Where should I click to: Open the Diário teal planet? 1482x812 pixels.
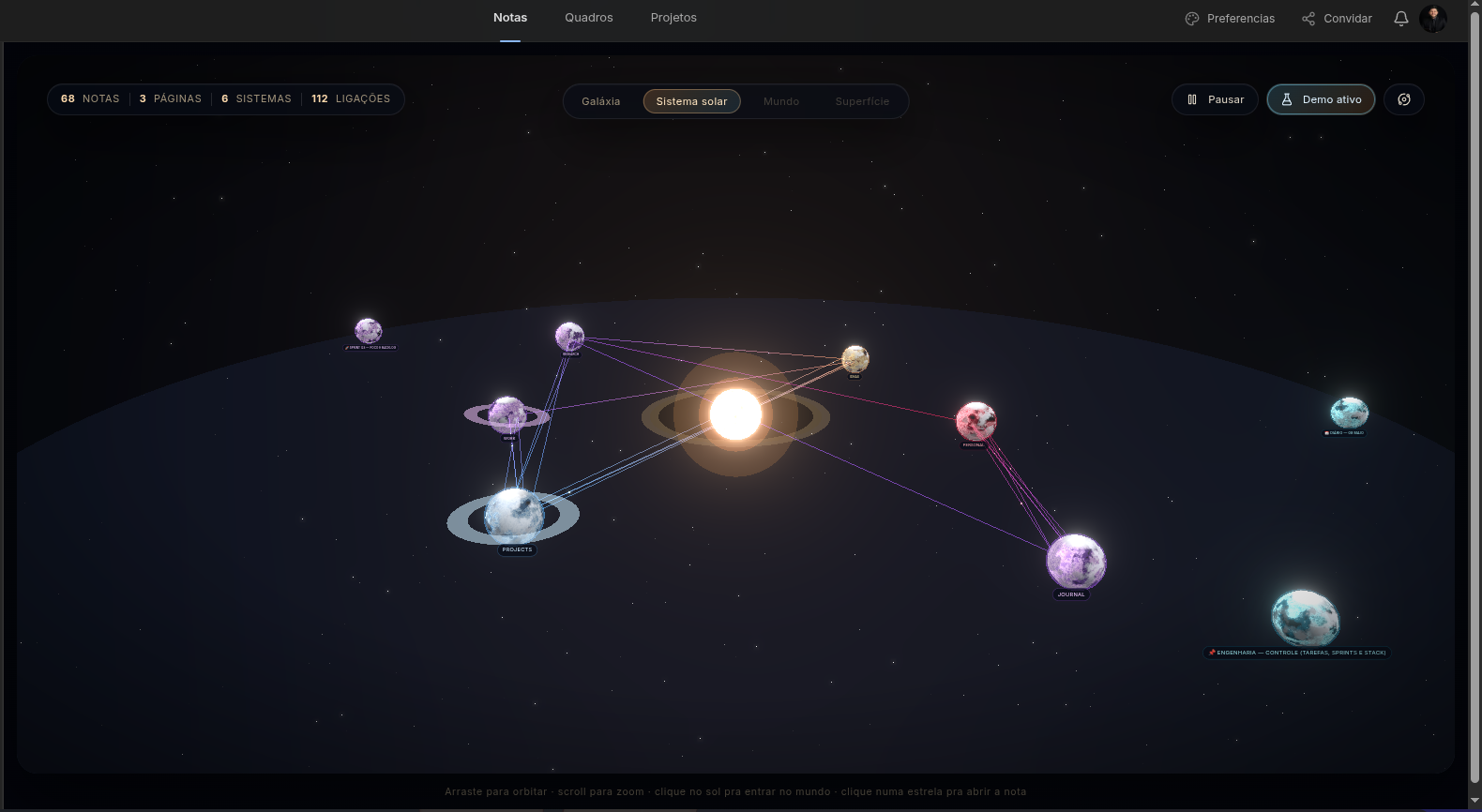[x=1349, y=413]
